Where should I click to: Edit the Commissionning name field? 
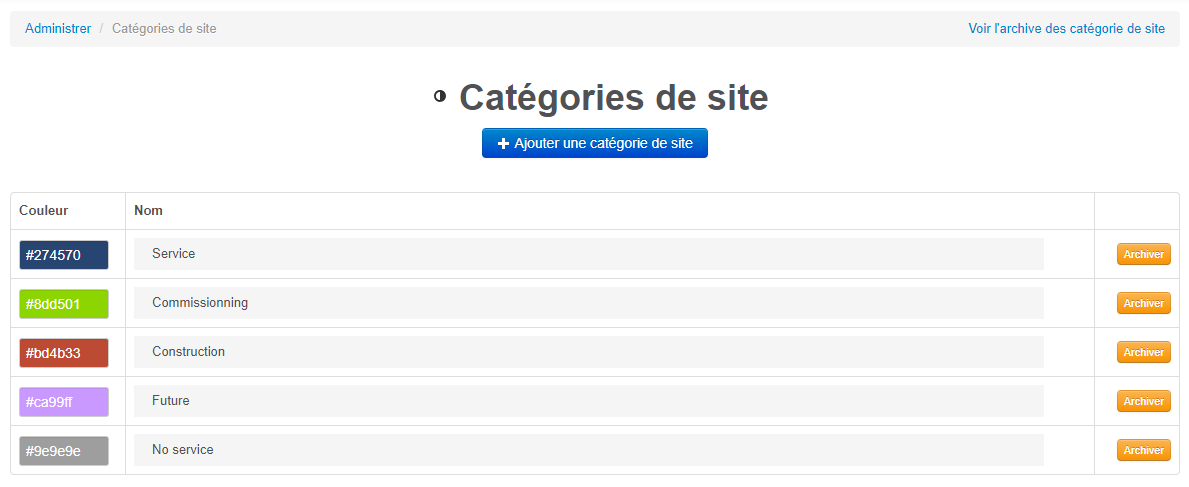point(588,303)
